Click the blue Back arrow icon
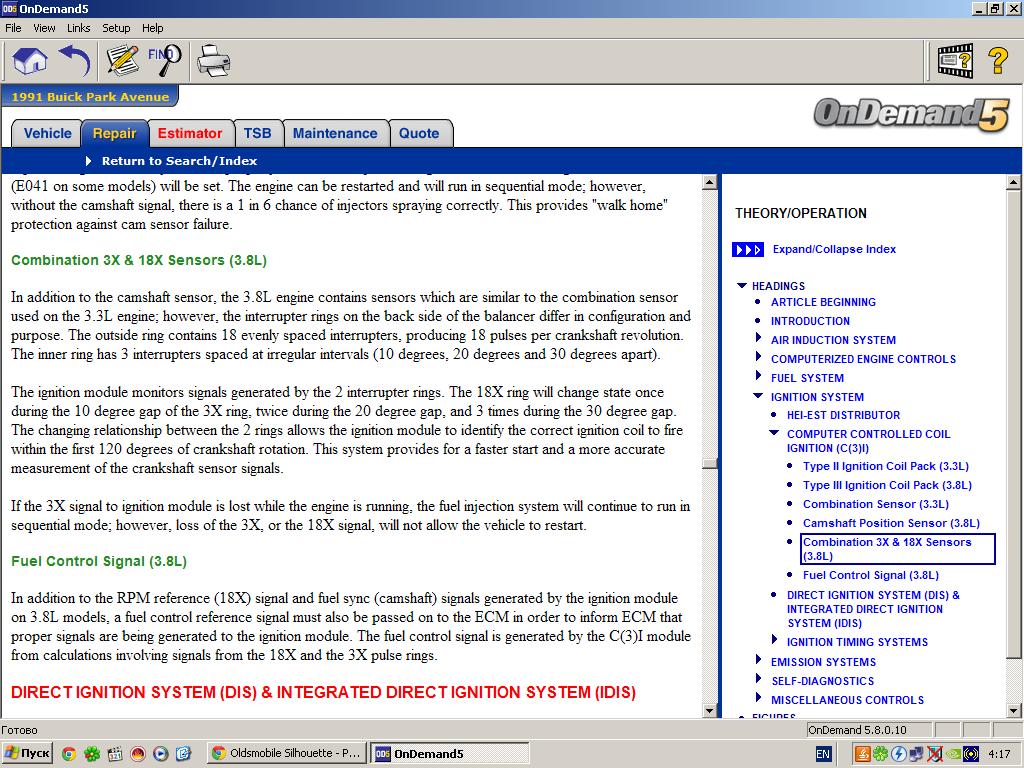The width and height of the screenshot is (1024, 768). [76, 60]
